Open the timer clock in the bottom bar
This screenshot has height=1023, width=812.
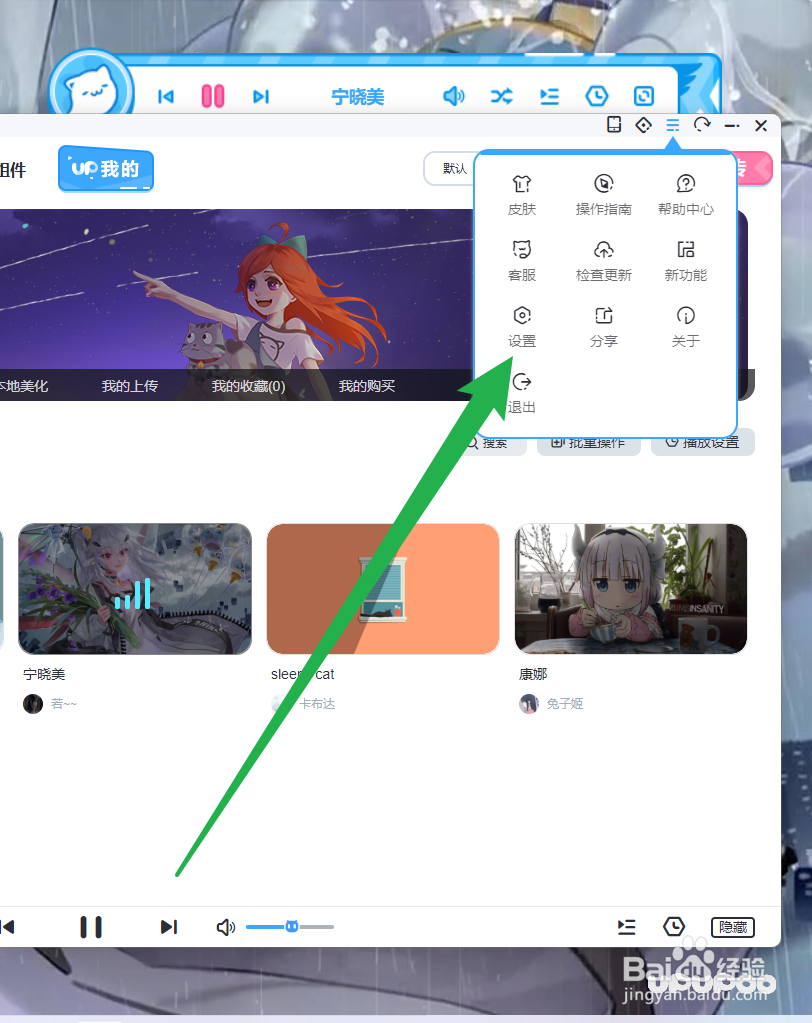(674, 926)
